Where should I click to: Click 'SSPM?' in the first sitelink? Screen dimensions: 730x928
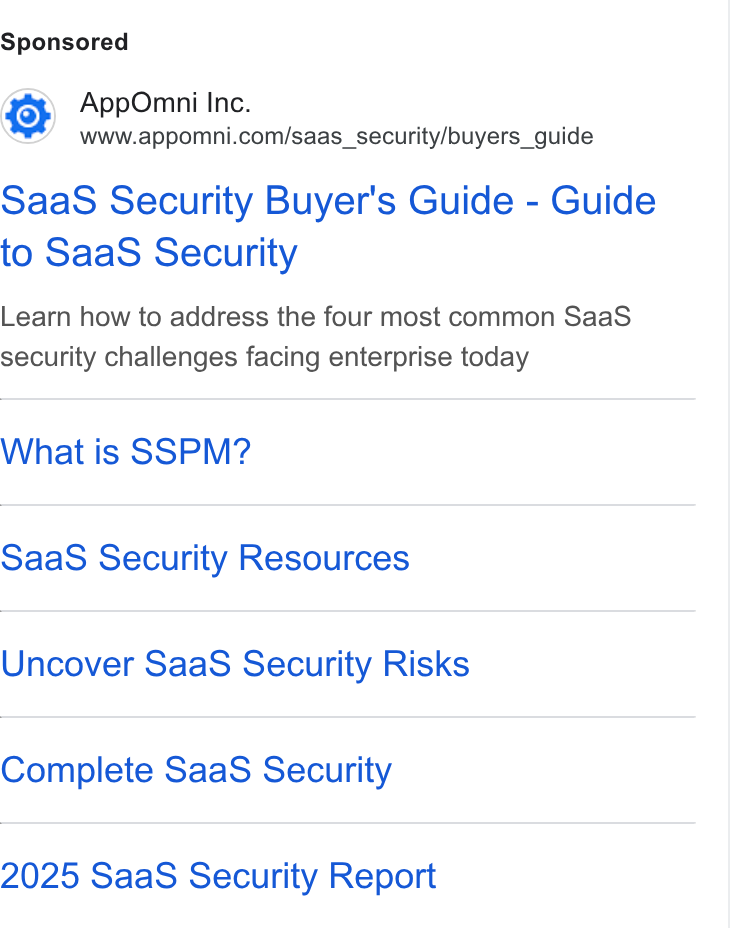click(191, 452)
